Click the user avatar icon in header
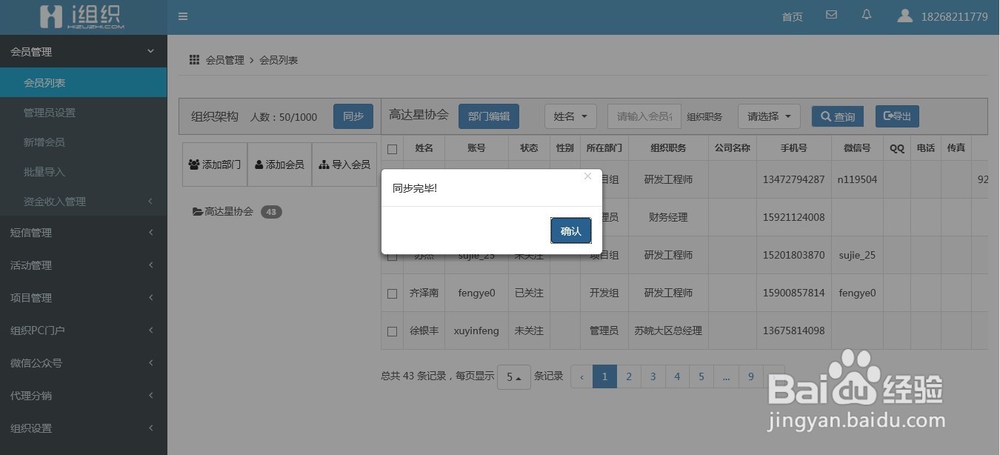The width and height of the screenshot is (1000, 455). (x=904, y=15)
